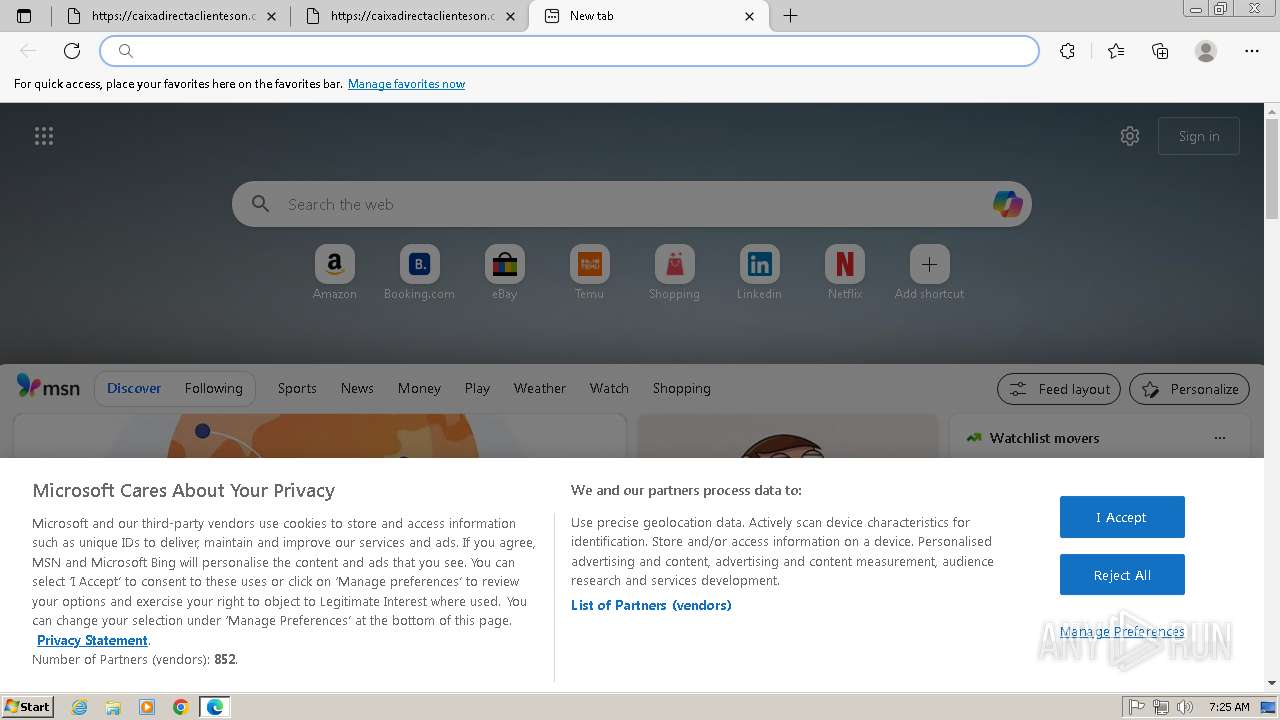Click the Copilot icon in search box
This screenshot has width=1280, height=720.
[1007, 204]
